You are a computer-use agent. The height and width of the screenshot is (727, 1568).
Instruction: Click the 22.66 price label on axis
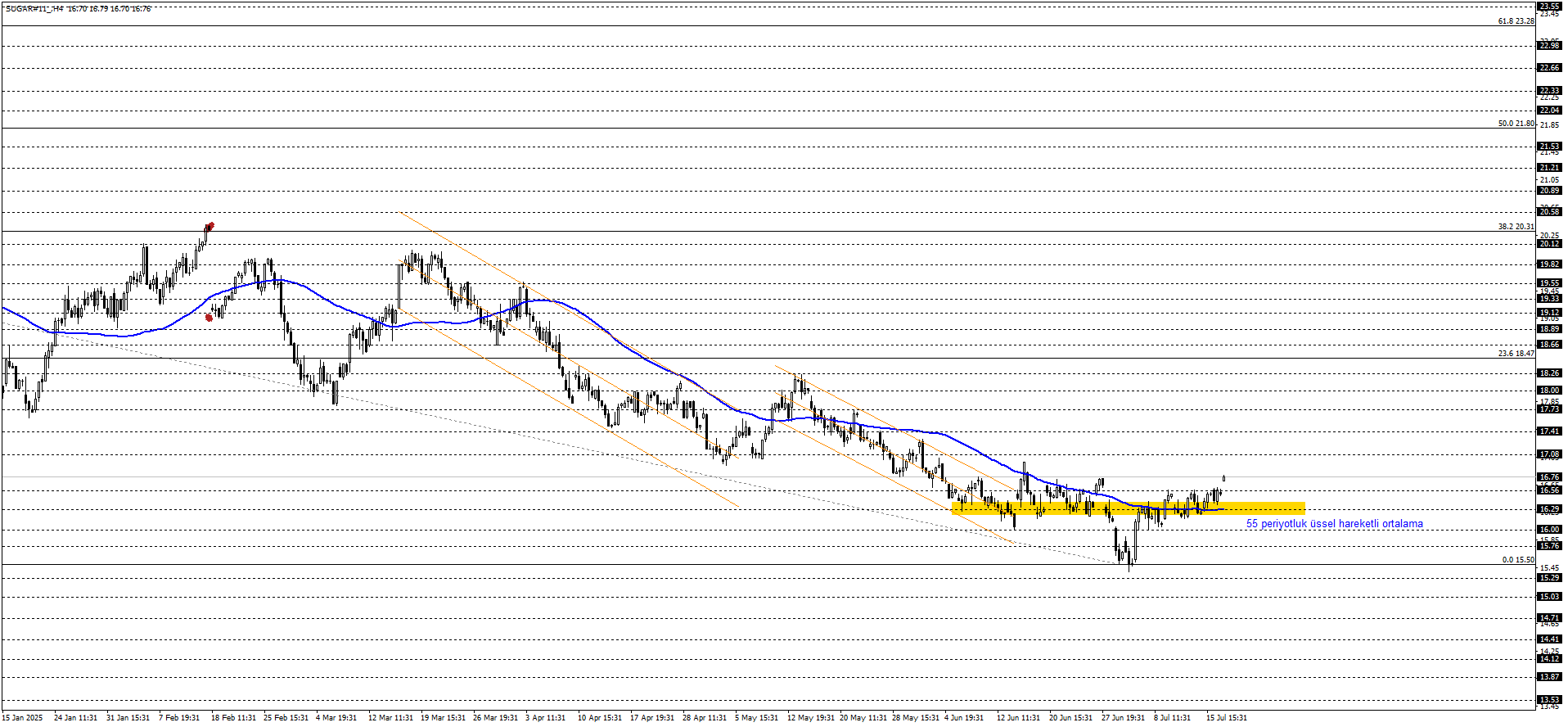click(x=1549, y=68)
